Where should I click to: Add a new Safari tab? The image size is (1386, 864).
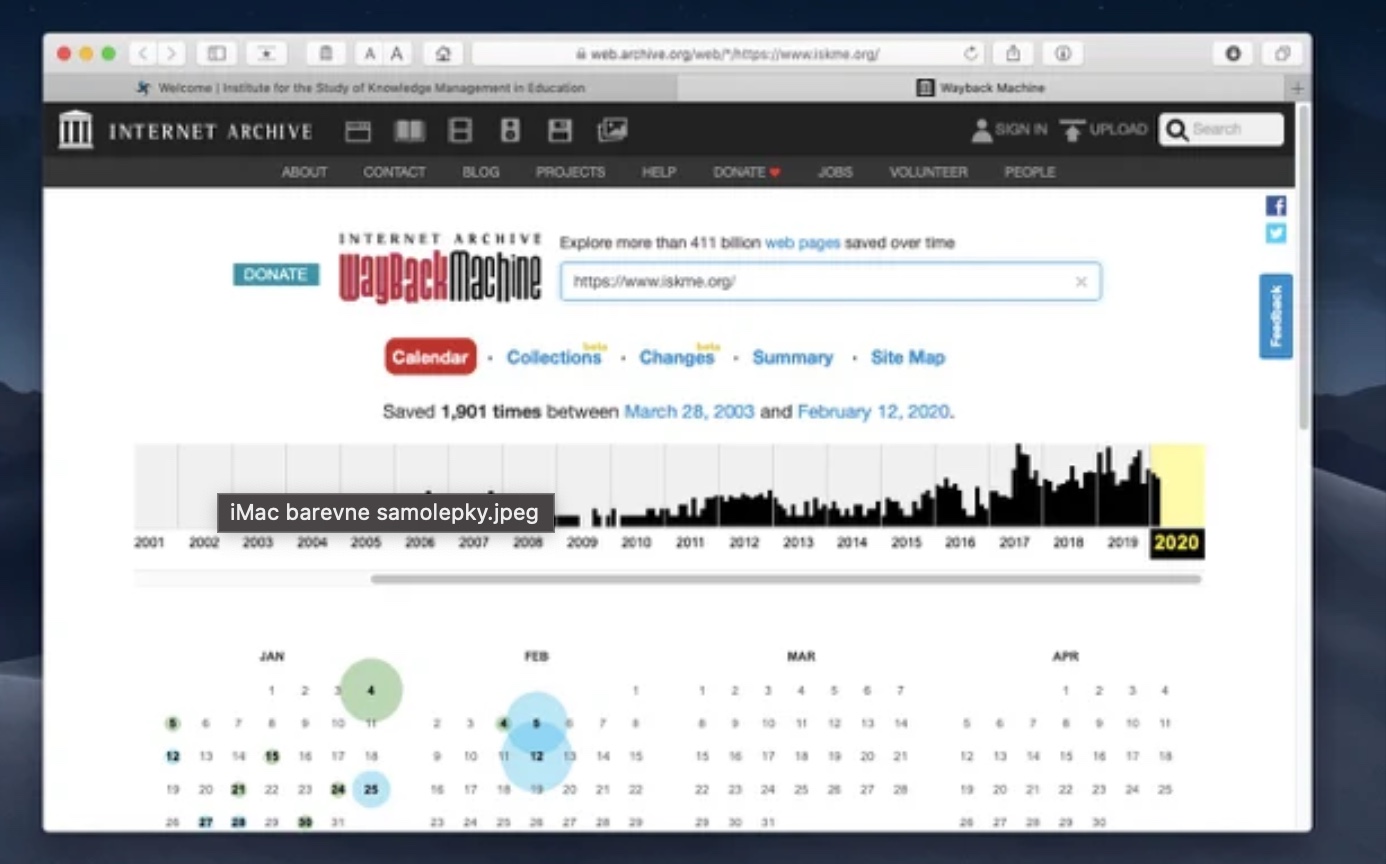[x=1298, y=88]
